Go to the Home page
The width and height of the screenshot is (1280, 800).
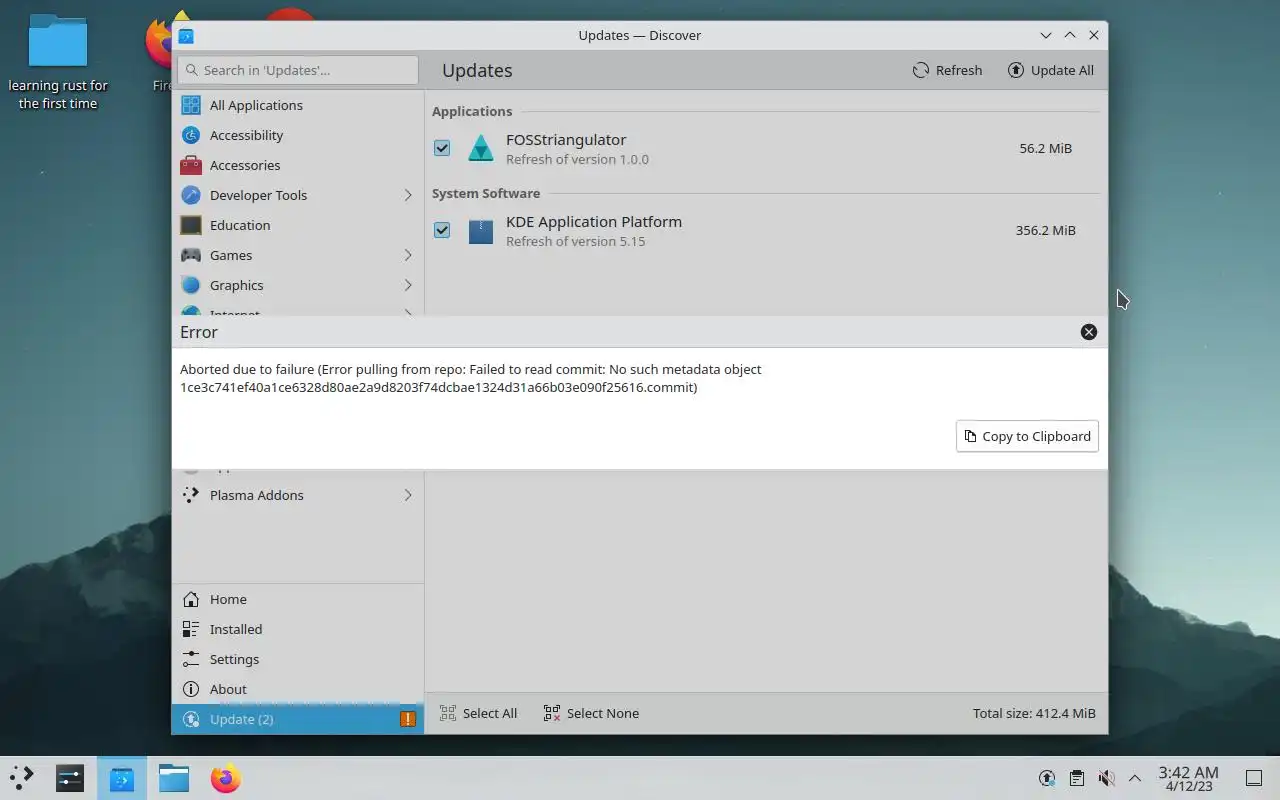pyautogui.click(x=298, y=599)
